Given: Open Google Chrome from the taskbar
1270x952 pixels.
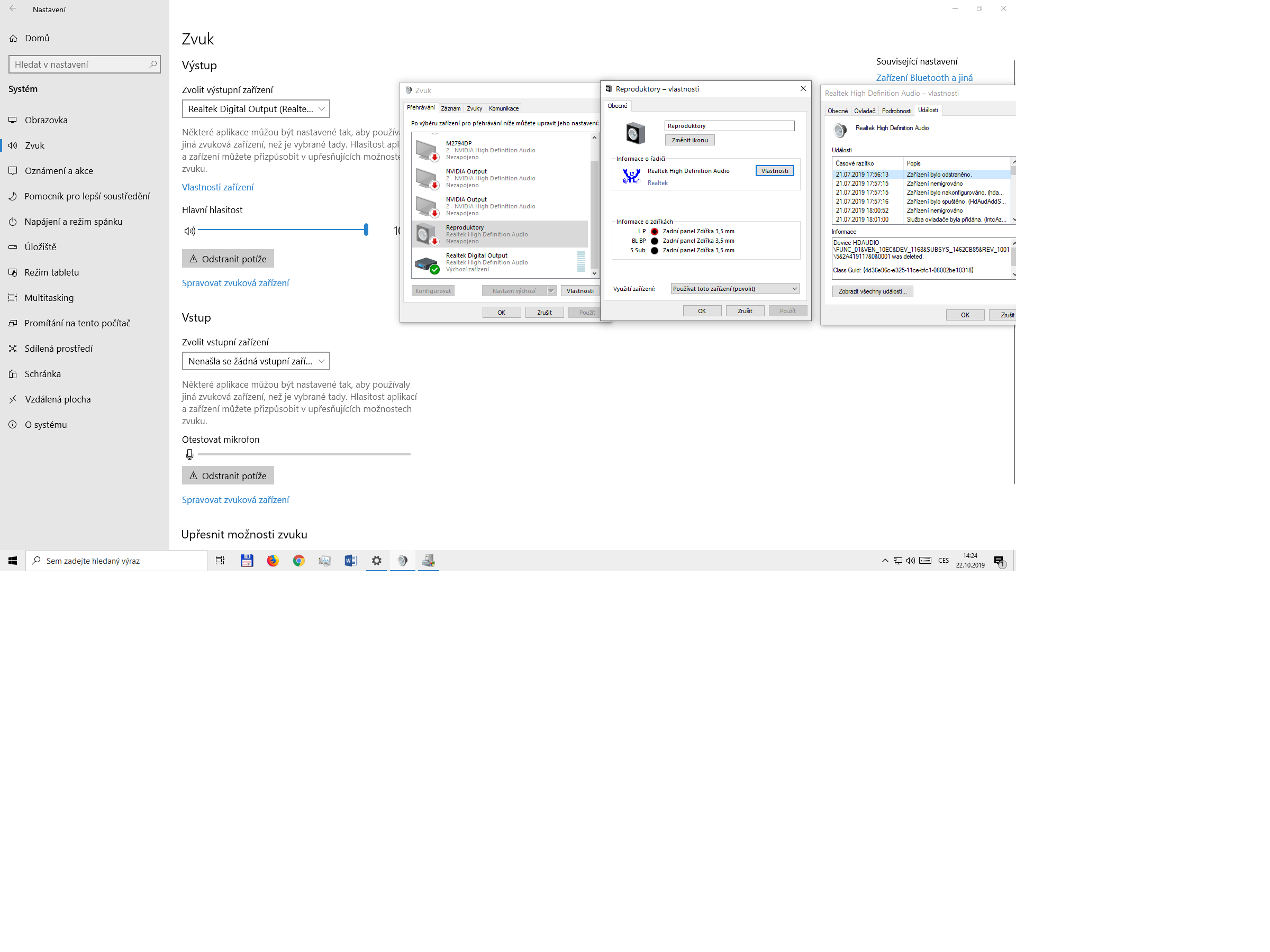Looking at the screenshot, I should pos(298,561).
